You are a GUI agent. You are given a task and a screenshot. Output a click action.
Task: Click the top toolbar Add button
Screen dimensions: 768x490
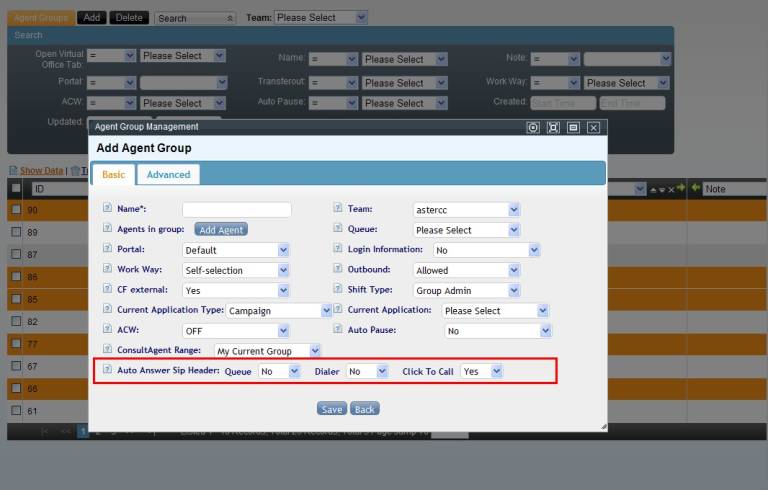click(92, 18)
